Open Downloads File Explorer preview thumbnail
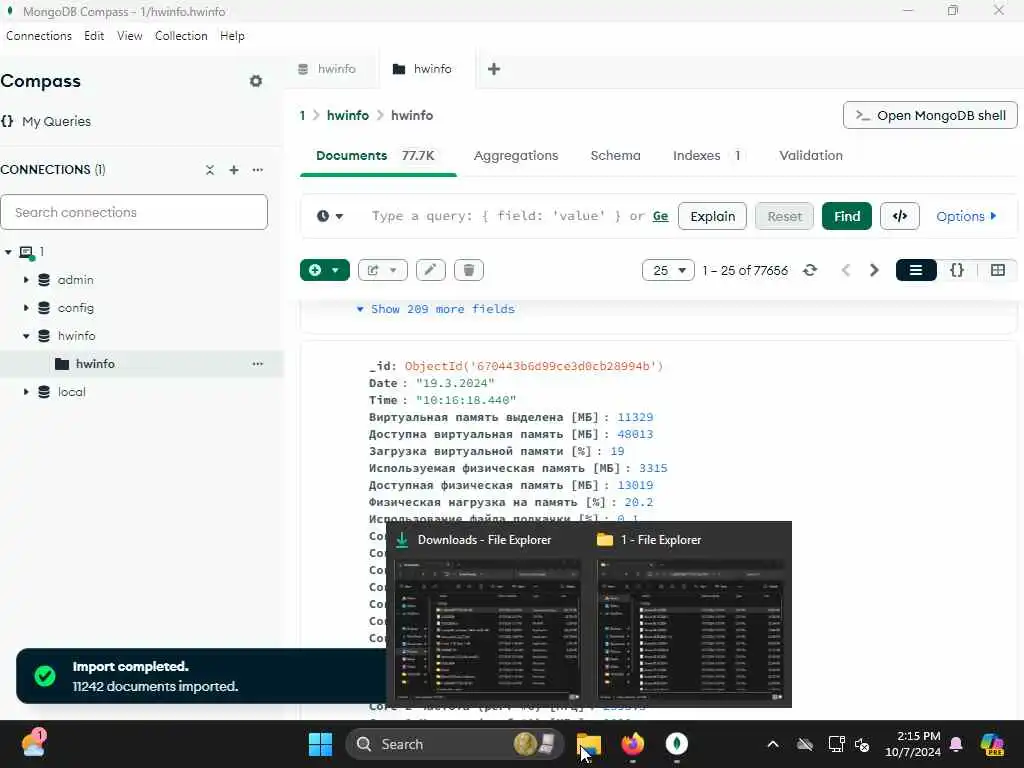1024x768 pixels. pyautogui.click(x=488, y=631)
